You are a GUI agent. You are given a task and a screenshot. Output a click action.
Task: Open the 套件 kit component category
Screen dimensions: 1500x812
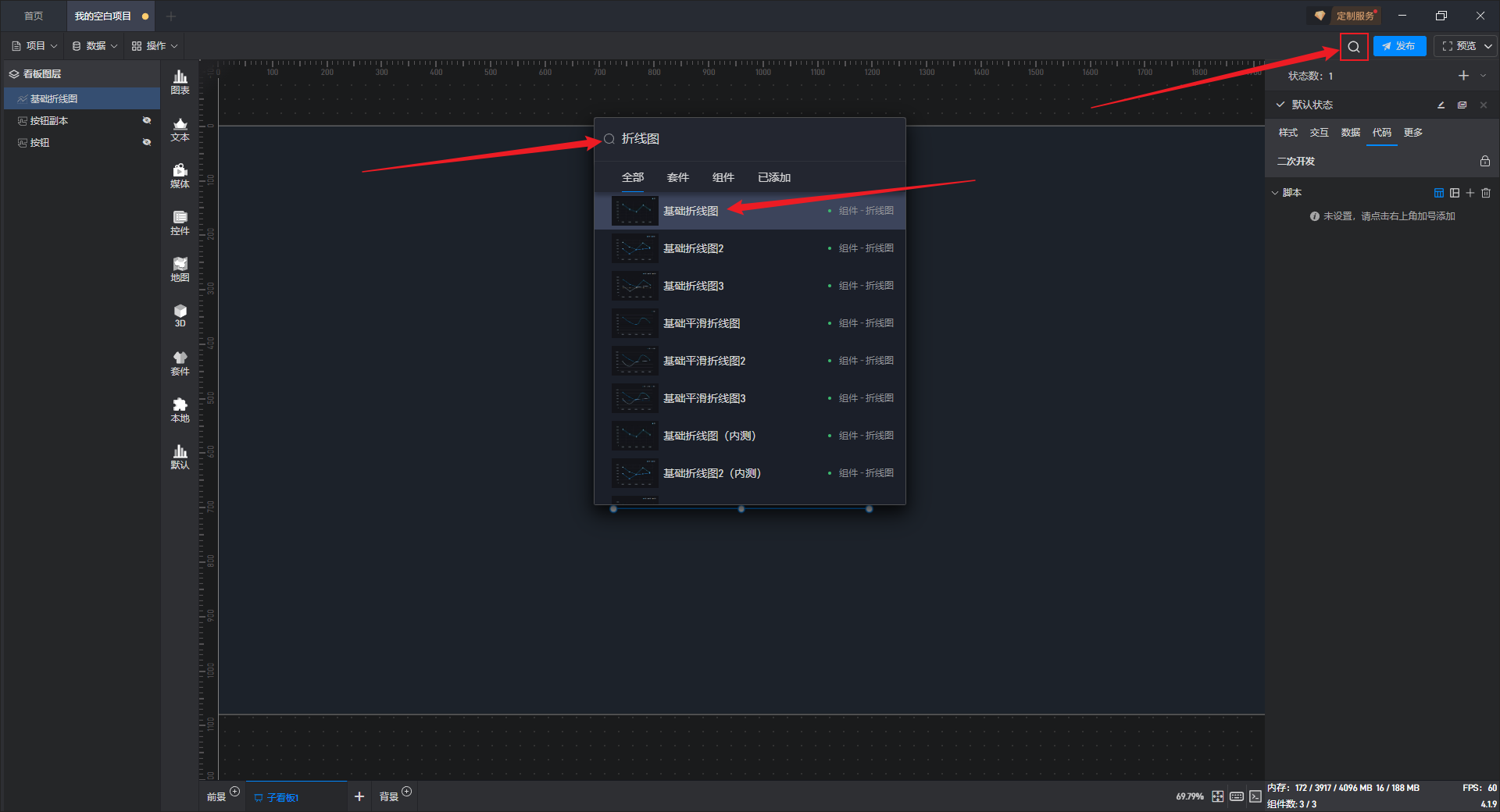click(180, 363)
